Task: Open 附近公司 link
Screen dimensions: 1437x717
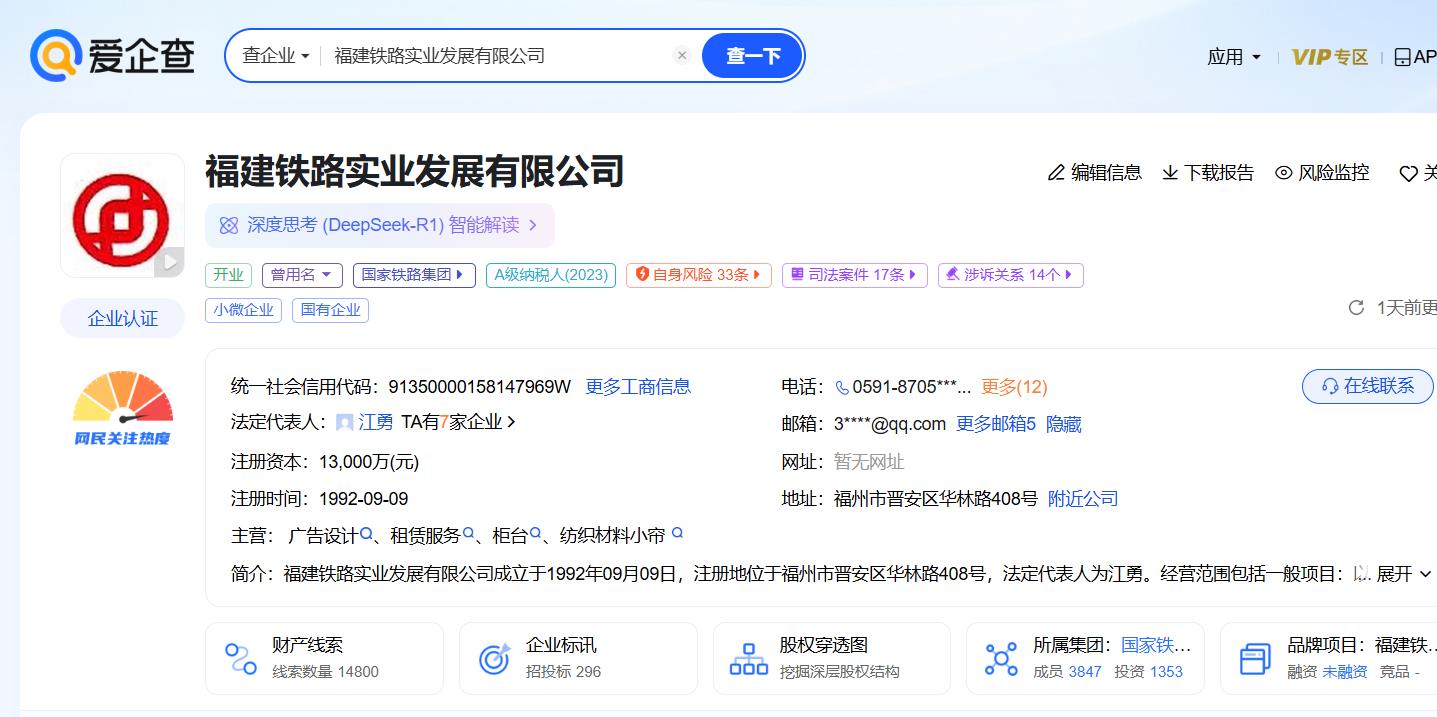Action: pyautogui.click(x=1083, y=499)
